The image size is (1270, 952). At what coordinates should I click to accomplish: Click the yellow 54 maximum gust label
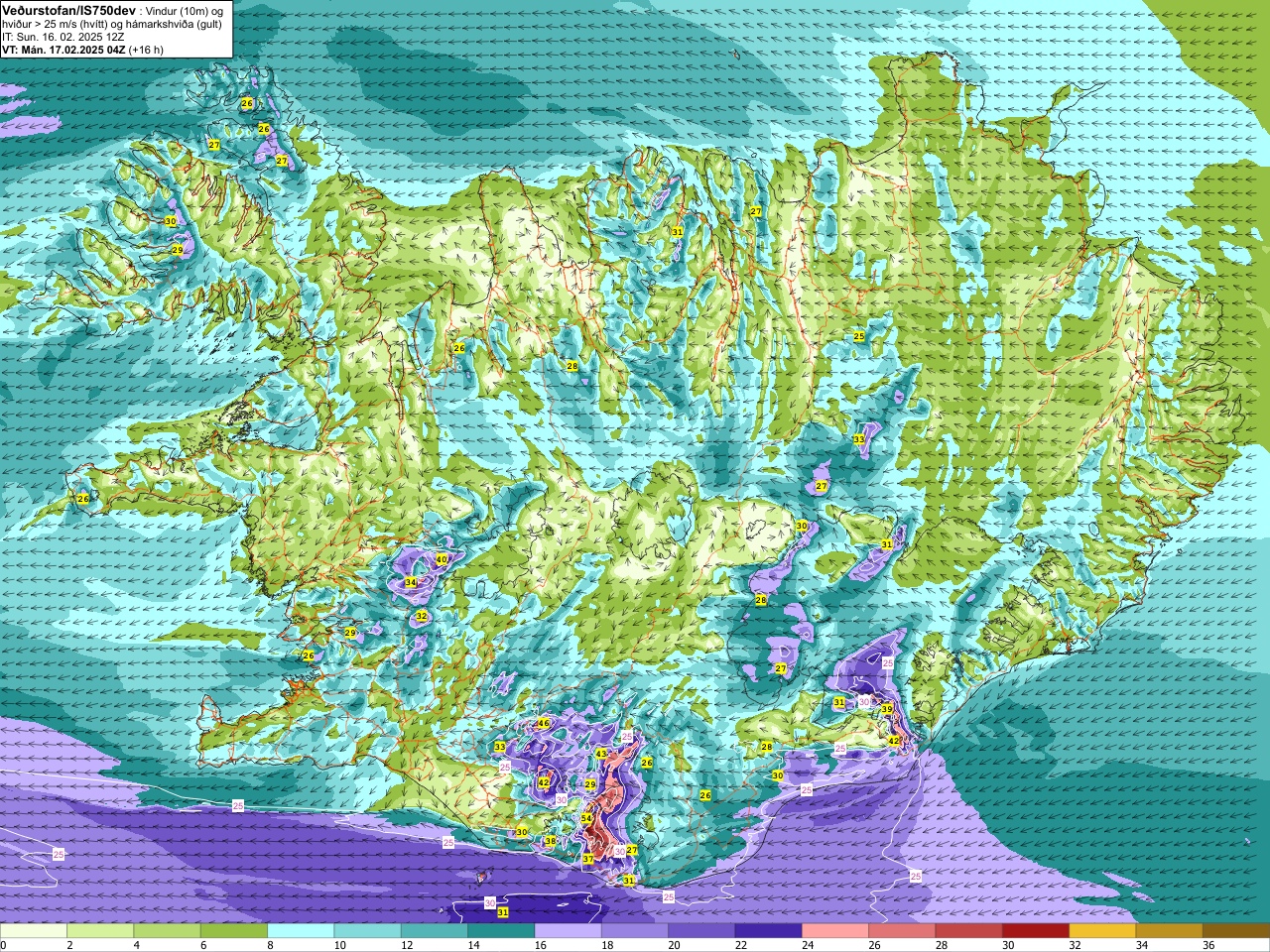586,819
